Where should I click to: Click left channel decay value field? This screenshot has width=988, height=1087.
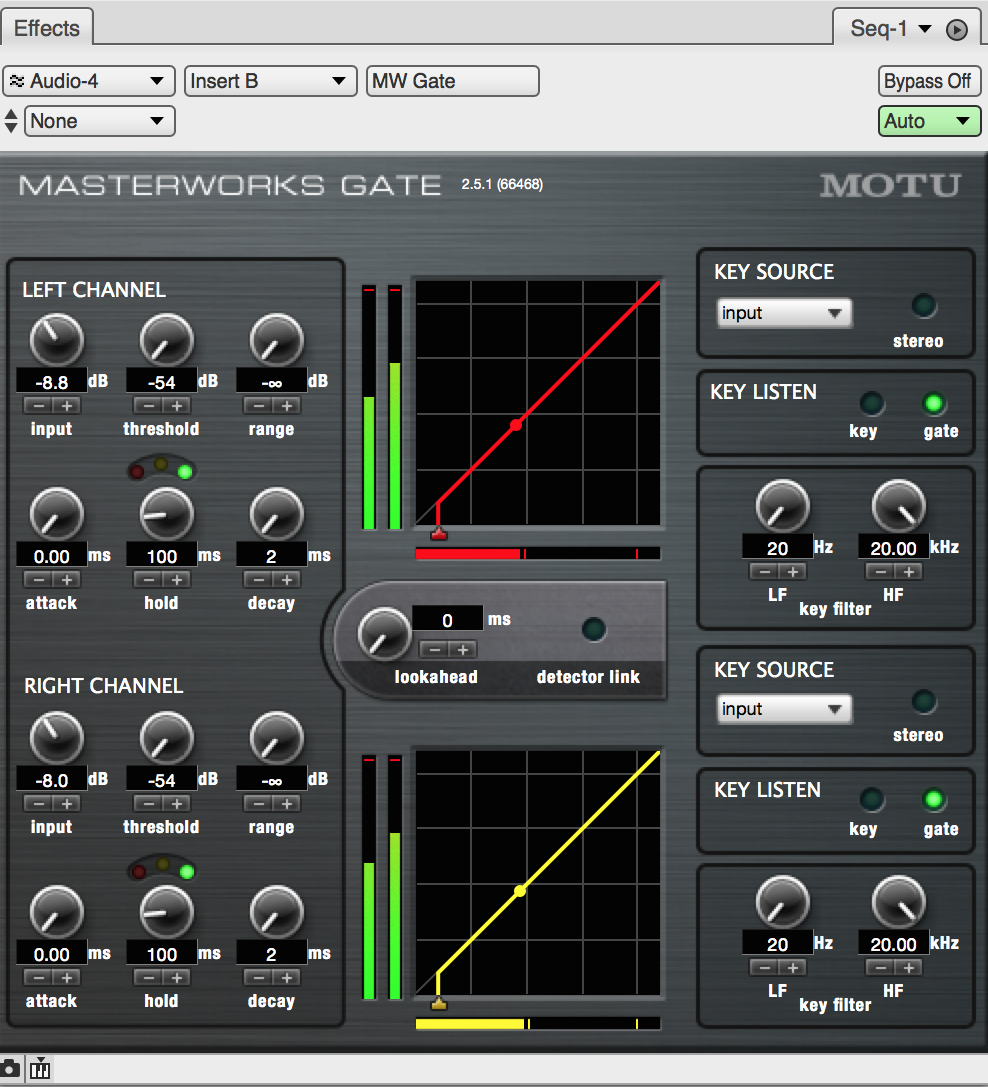271,555
